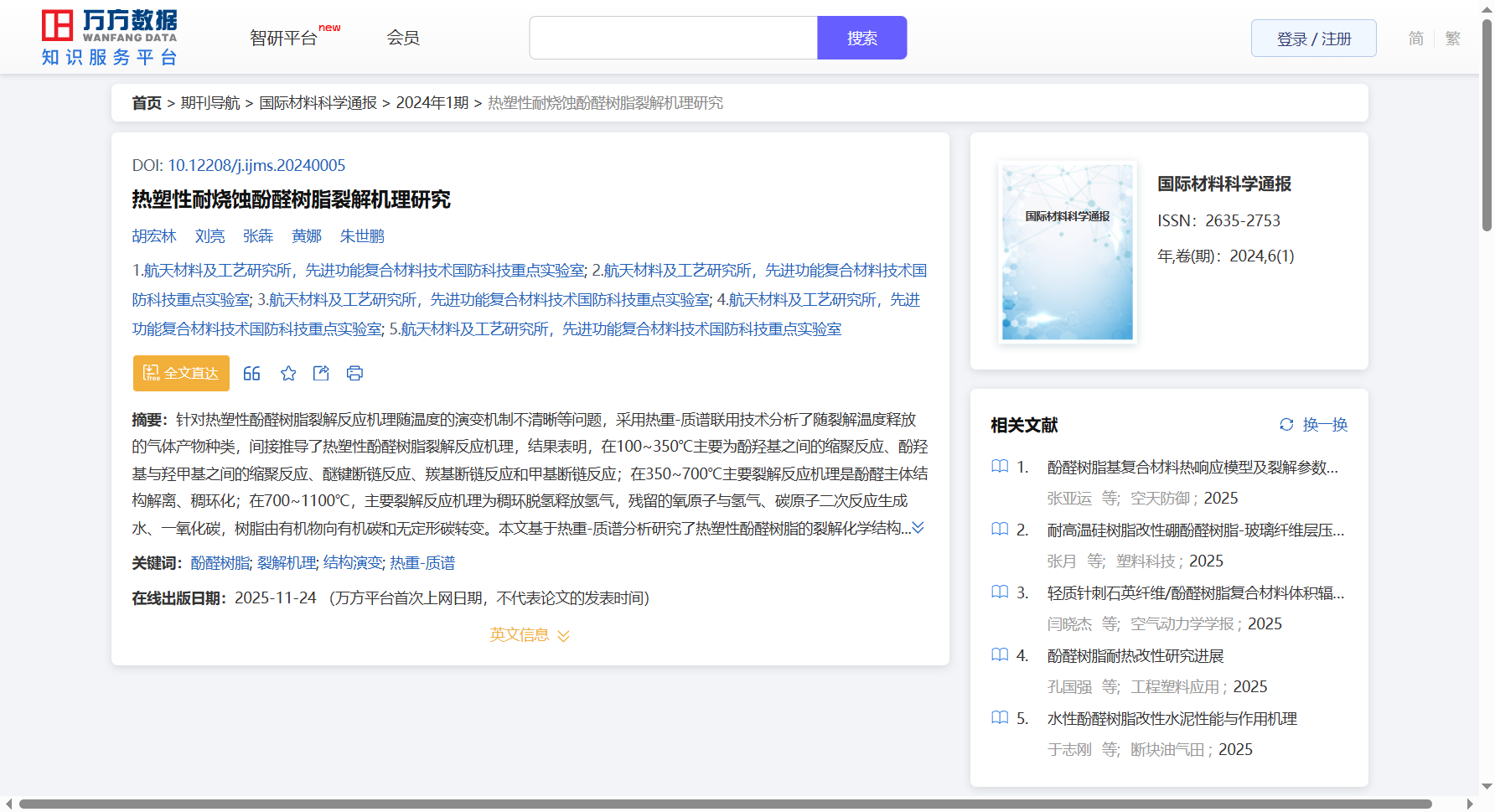The width and height of the screenshot is (1495, 812).
Task: Switch to simplified Chinese 简
Action: [1415, 39]
